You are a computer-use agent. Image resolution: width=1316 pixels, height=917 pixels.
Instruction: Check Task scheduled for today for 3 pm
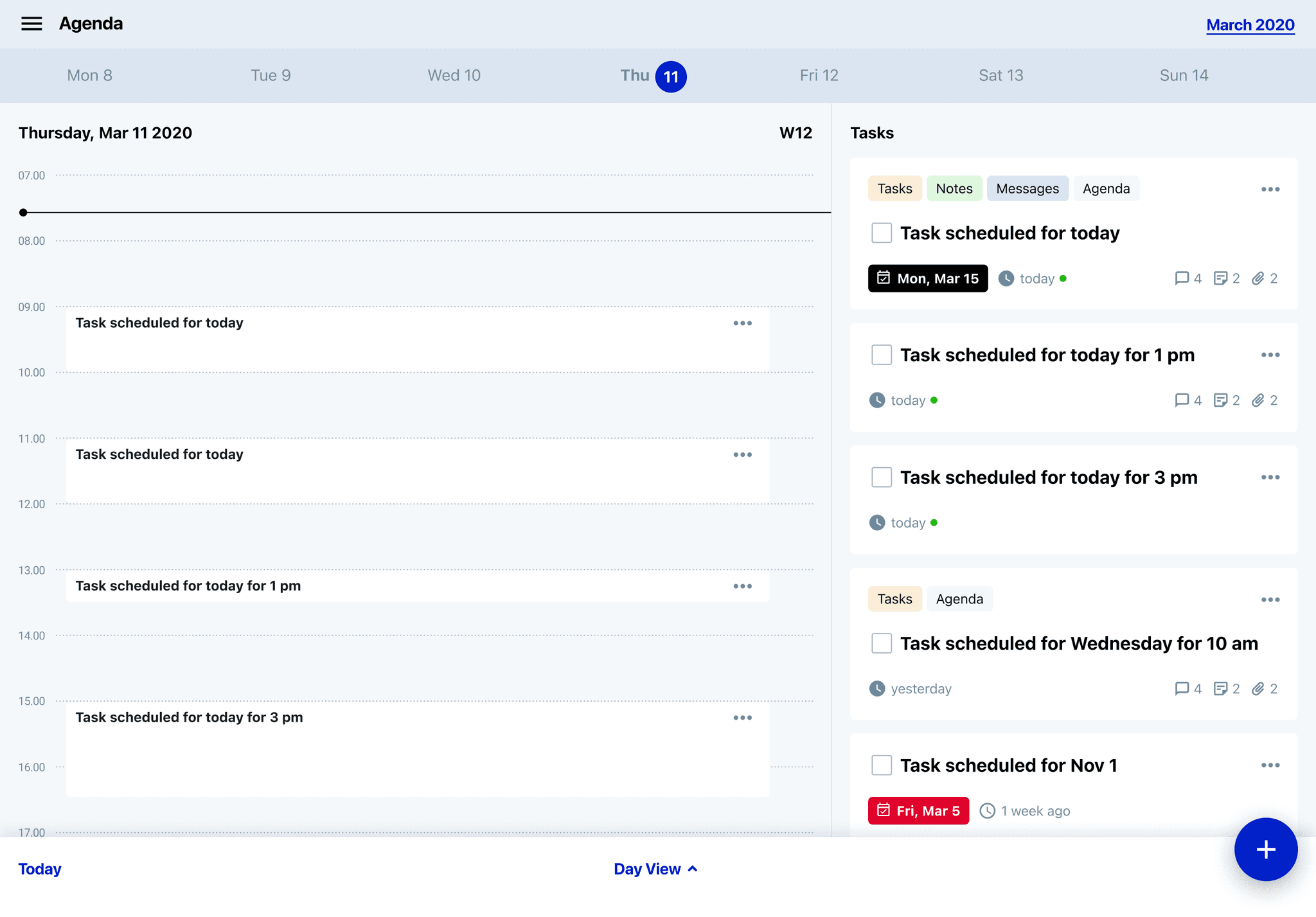tap(881, 477)
